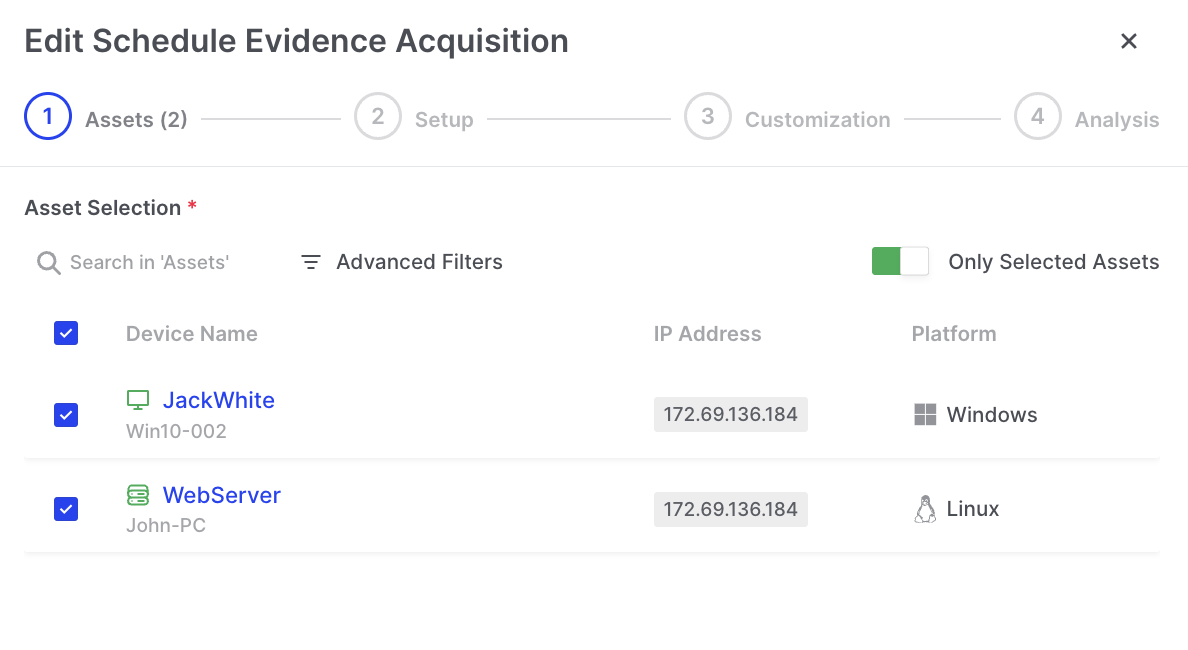This screenshot has width=1188, height=650.
Task: Focus the Search in 'Assets' field
Action: tap(150, 263)
